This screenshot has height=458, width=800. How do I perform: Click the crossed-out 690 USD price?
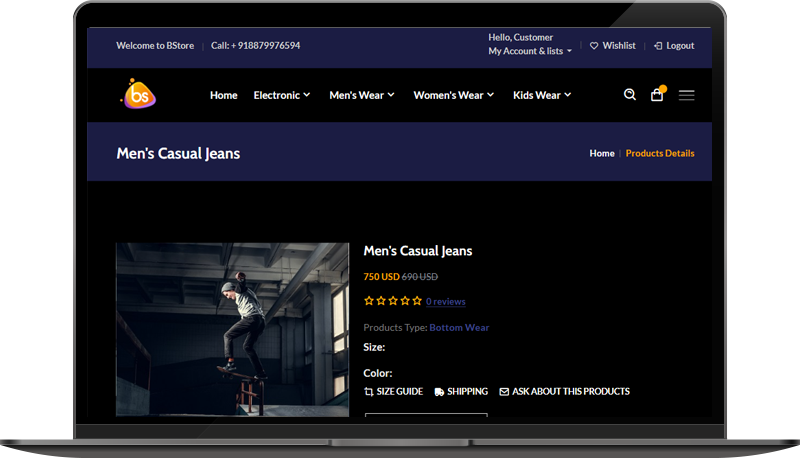click(419, 277)
